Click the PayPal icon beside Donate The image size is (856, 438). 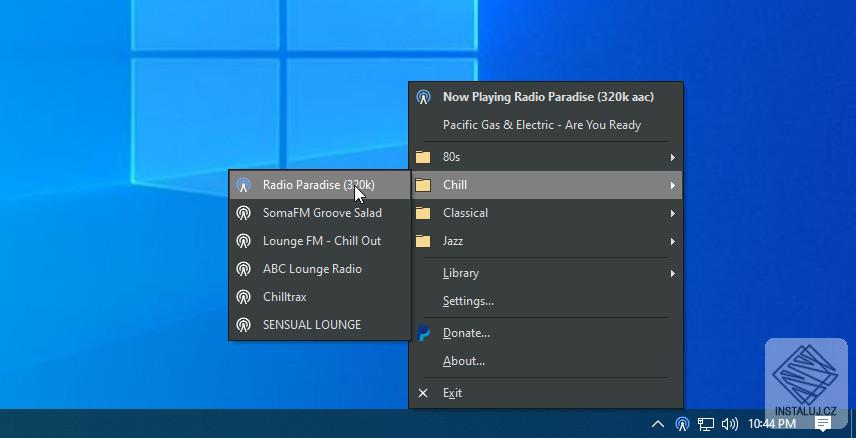tap(423, 333)
